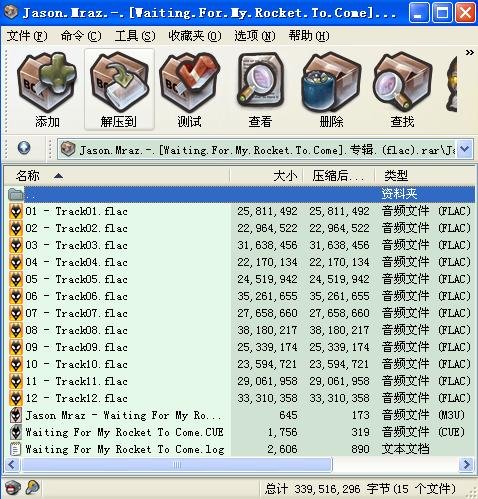Select Waiting For My Rocket To Come.log
478x499 pixels.
(x=125, y=449)
